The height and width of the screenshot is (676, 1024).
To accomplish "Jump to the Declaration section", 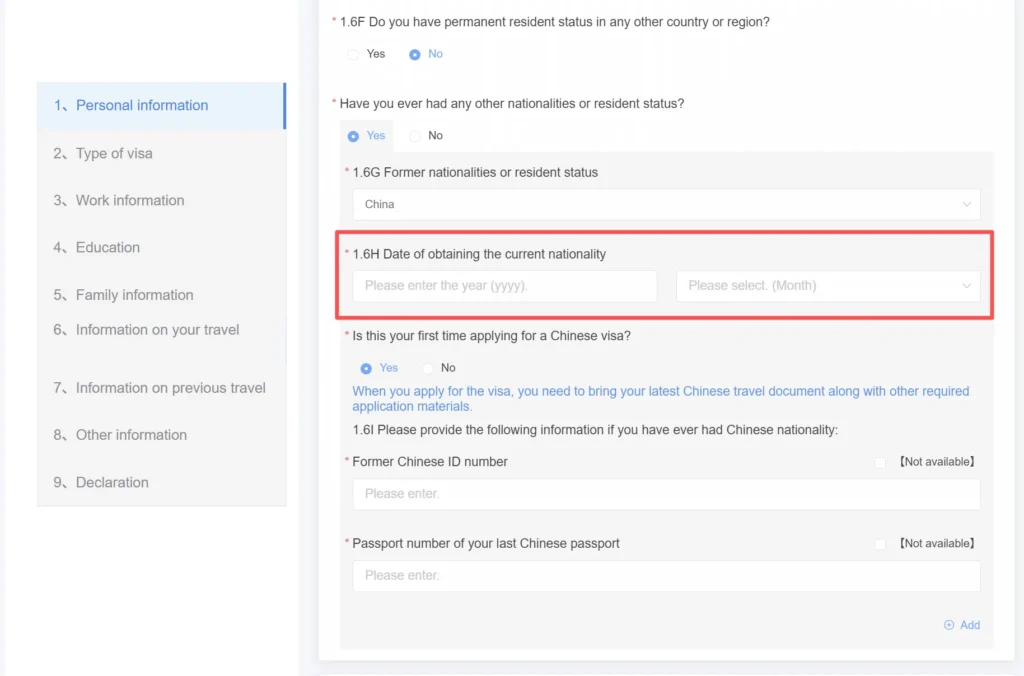I will pos(112,482).
